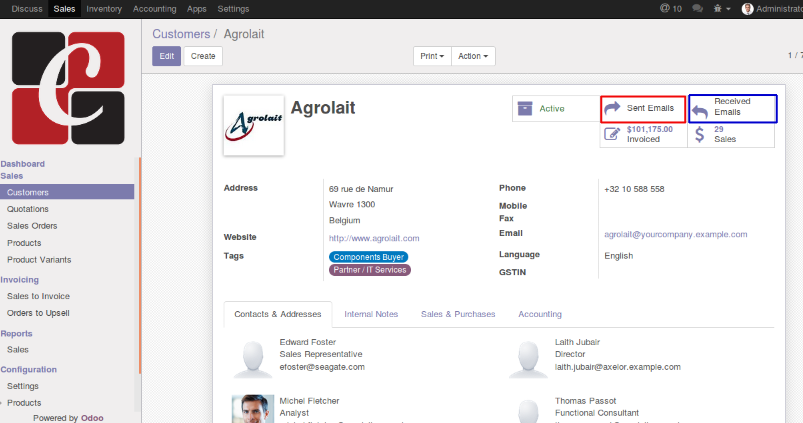Screen dimensions: 803x423
Task: Open Received Emails
Action: coord(732,108)
